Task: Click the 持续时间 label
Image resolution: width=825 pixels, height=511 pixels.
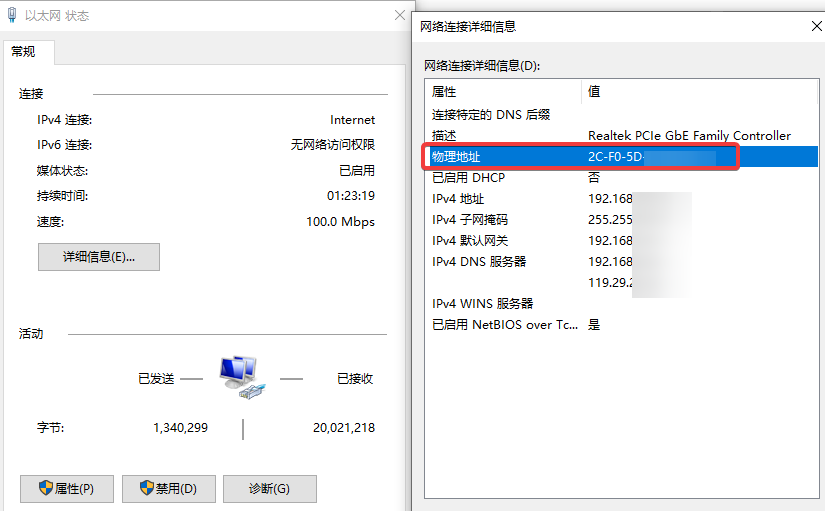Action: point(62,196)
